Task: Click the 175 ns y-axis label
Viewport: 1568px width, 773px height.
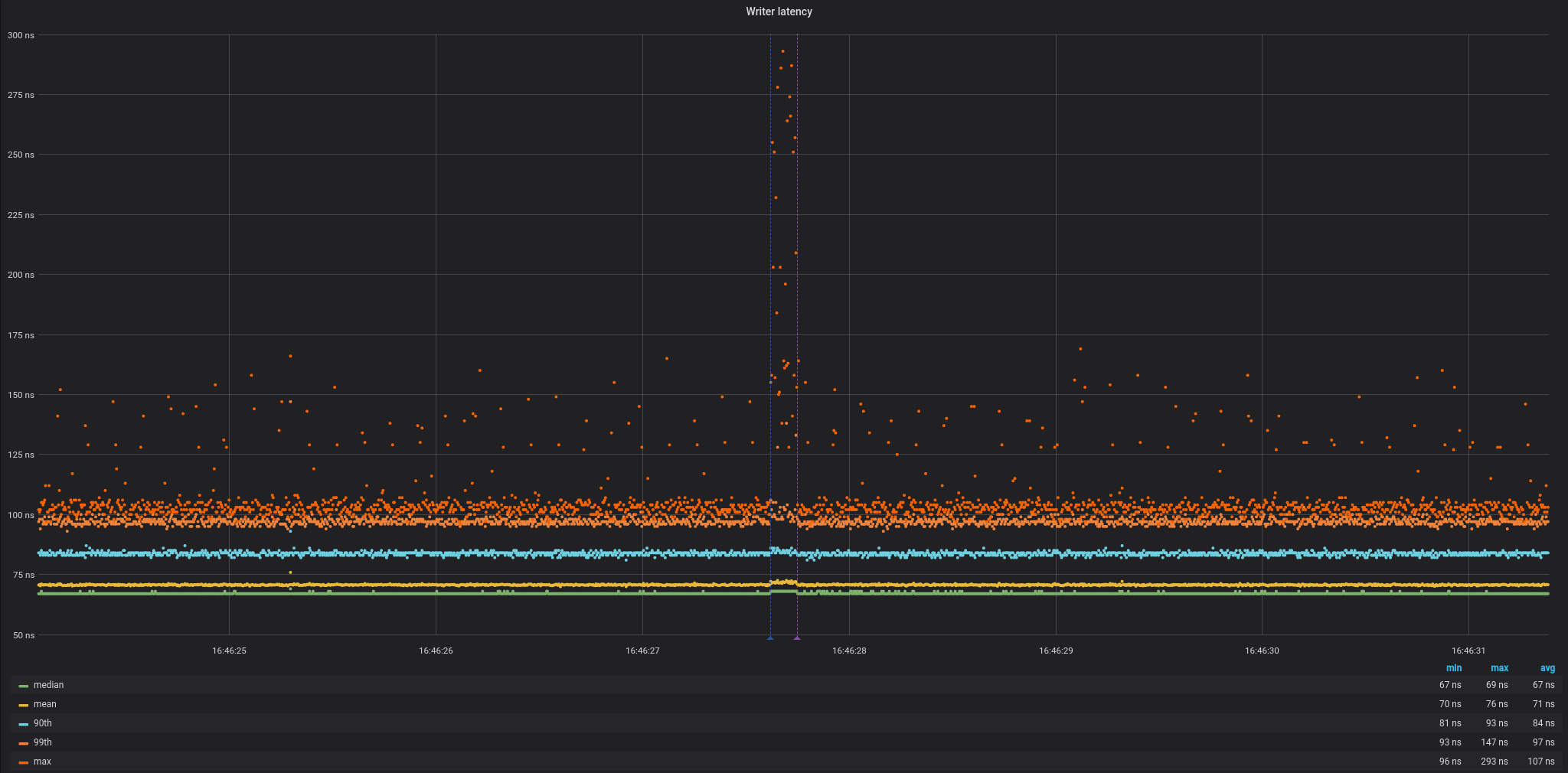Action: pyautogui.click(x=21, y=335)
